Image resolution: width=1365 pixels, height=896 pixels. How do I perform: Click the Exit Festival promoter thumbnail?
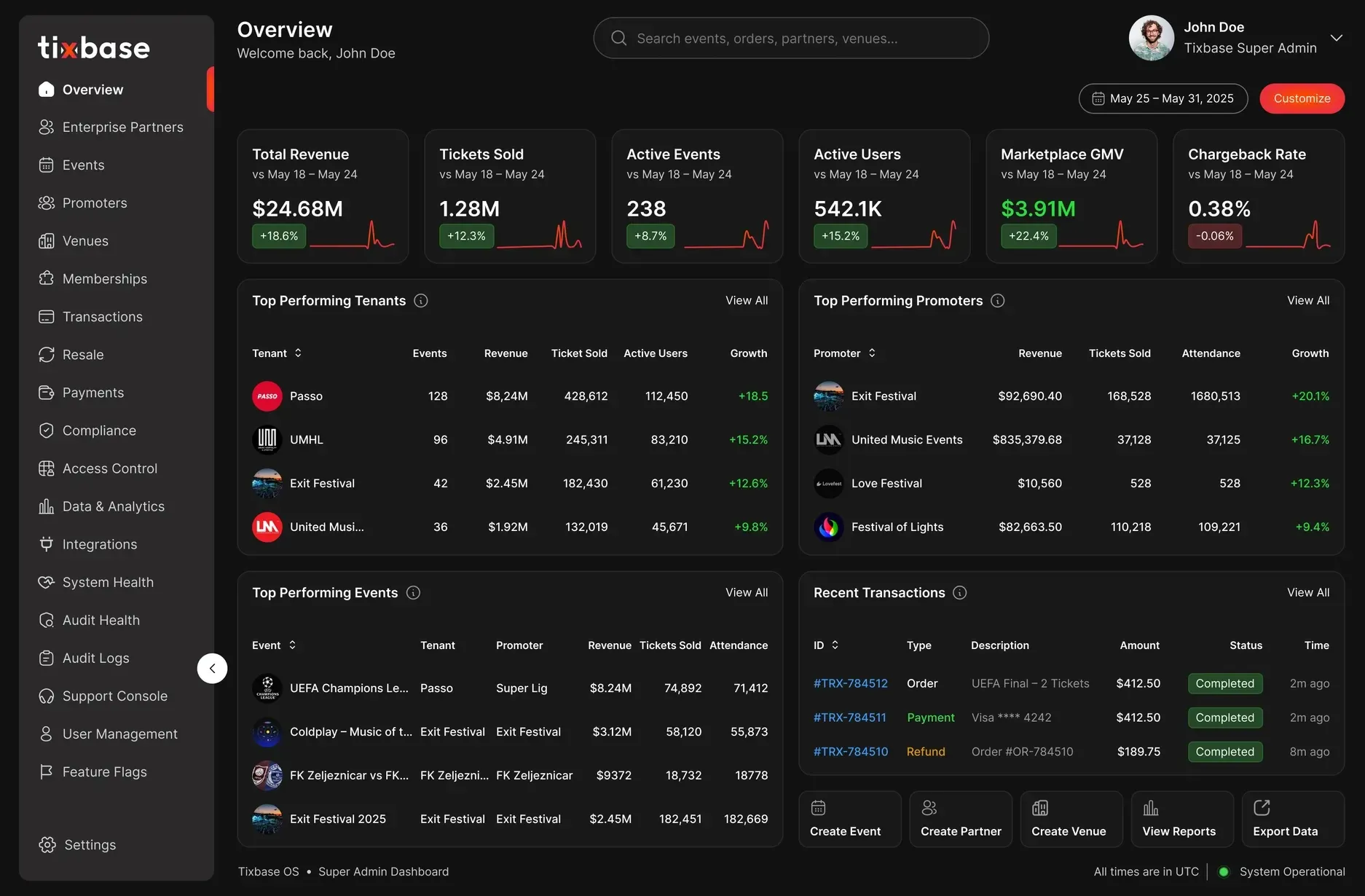(829, 396)
